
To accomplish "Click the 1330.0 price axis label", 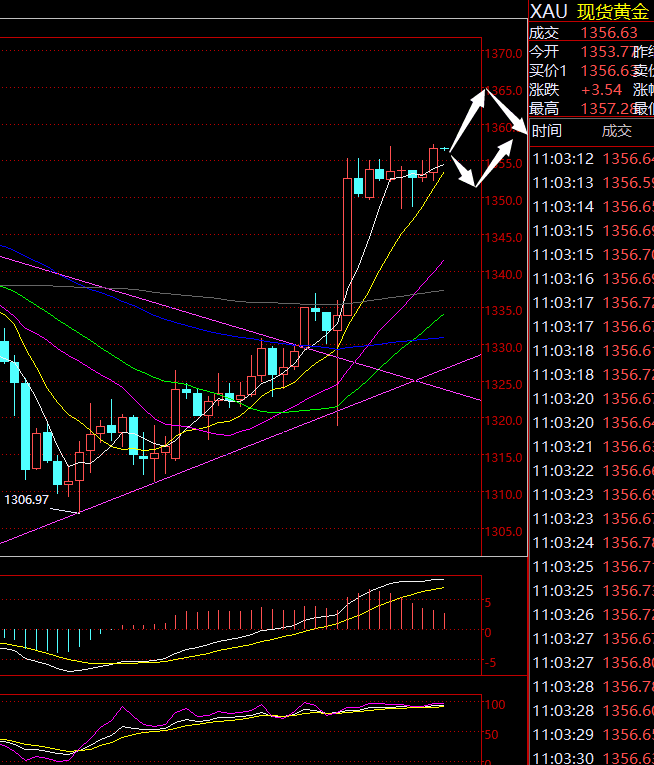I will coord(503,347).
